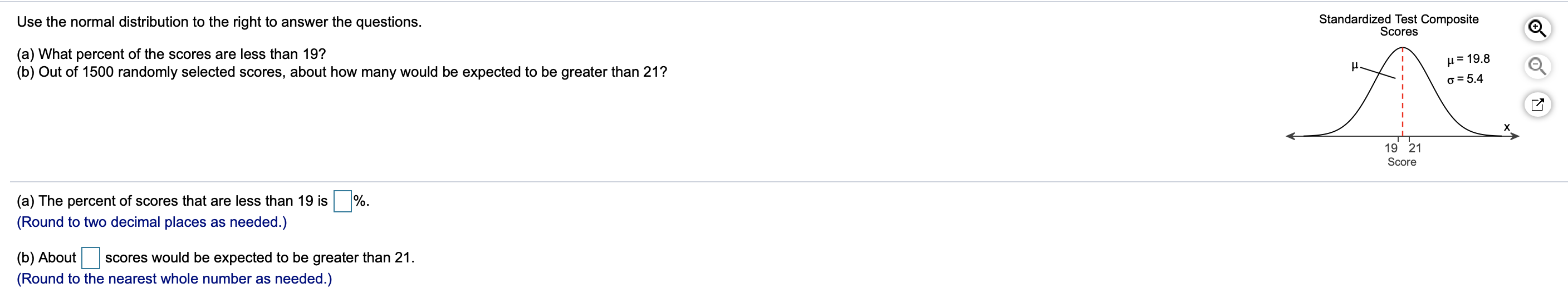
Task: Click the μ pointer label on curve
Action: tap(1354, 66)
